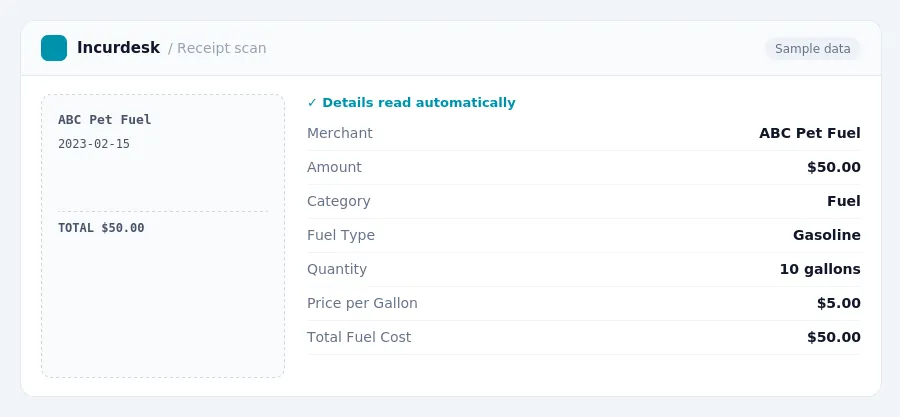Select the Merchant value ABC Pet Fuel
This screenshot has width=900, height=417.
[810, 133]
